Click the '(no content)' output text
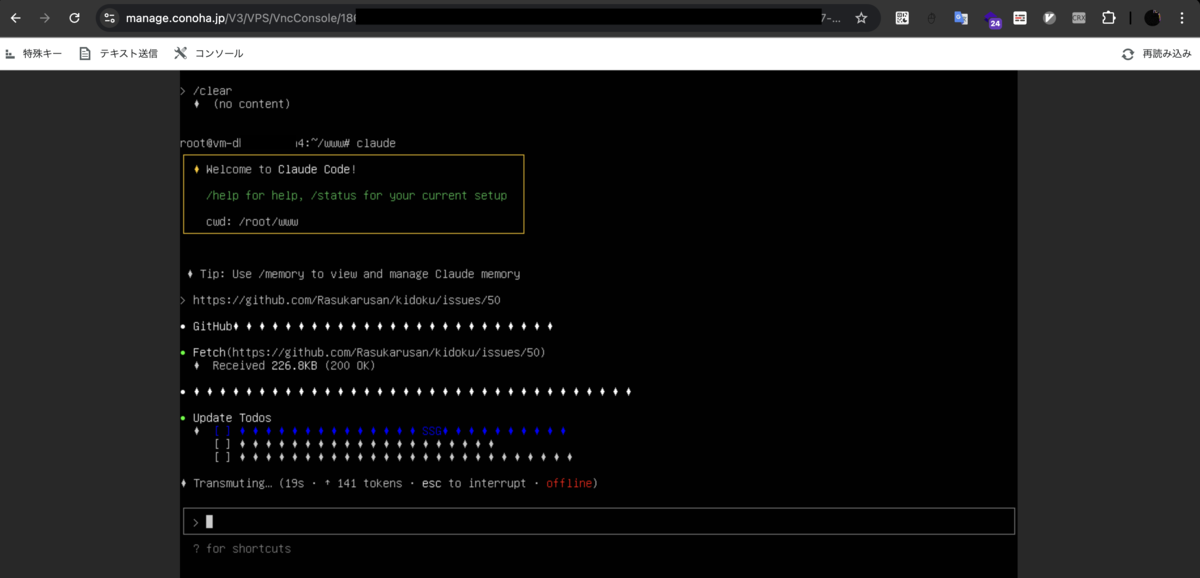The height and width of the screenshot is (578, 1200). click(251, 104)
